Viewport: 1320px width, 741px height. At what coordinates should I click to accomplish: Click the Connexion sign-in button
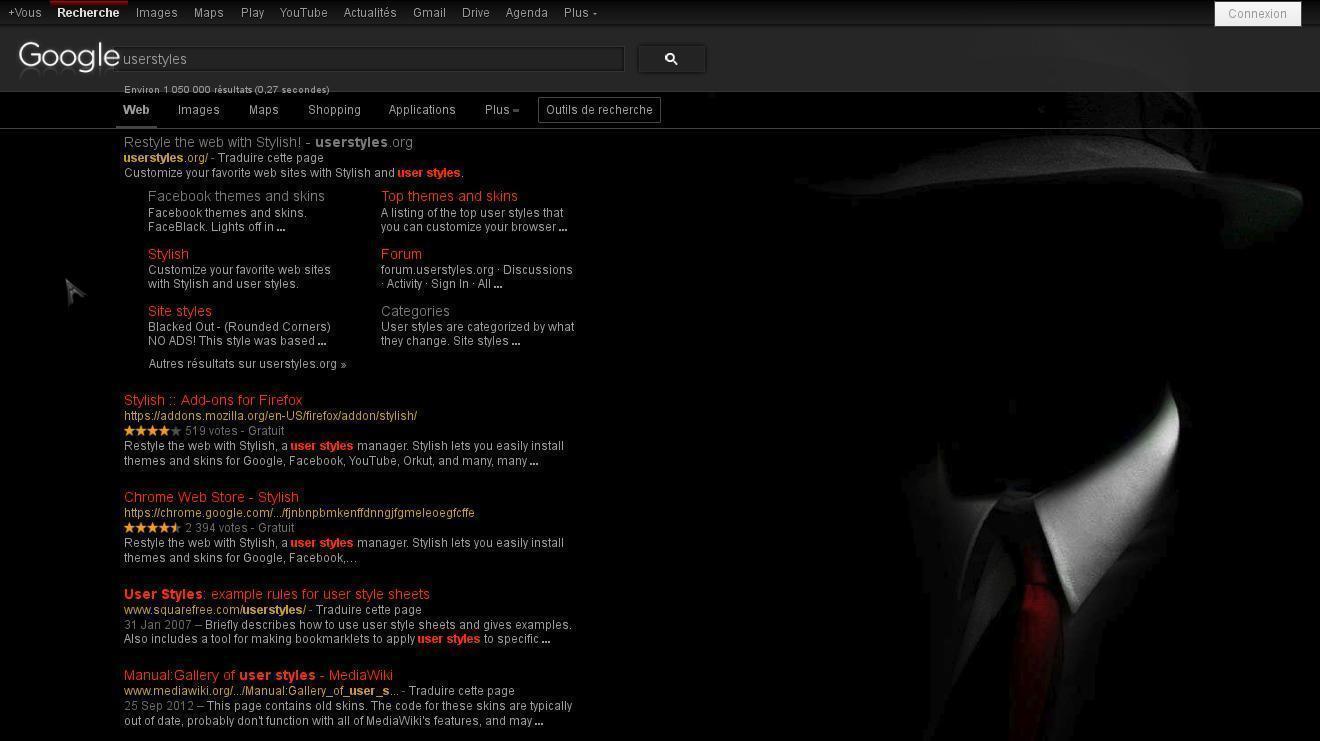point(1257,14)
